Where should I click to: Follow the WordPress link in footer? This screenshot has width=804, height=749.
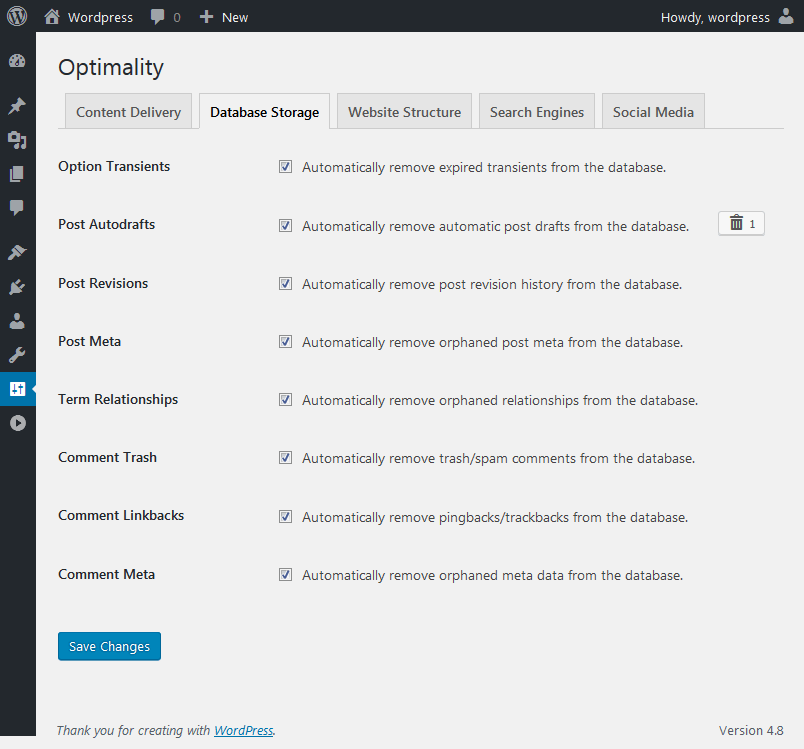pyautogui.click(x=244, y=730)
